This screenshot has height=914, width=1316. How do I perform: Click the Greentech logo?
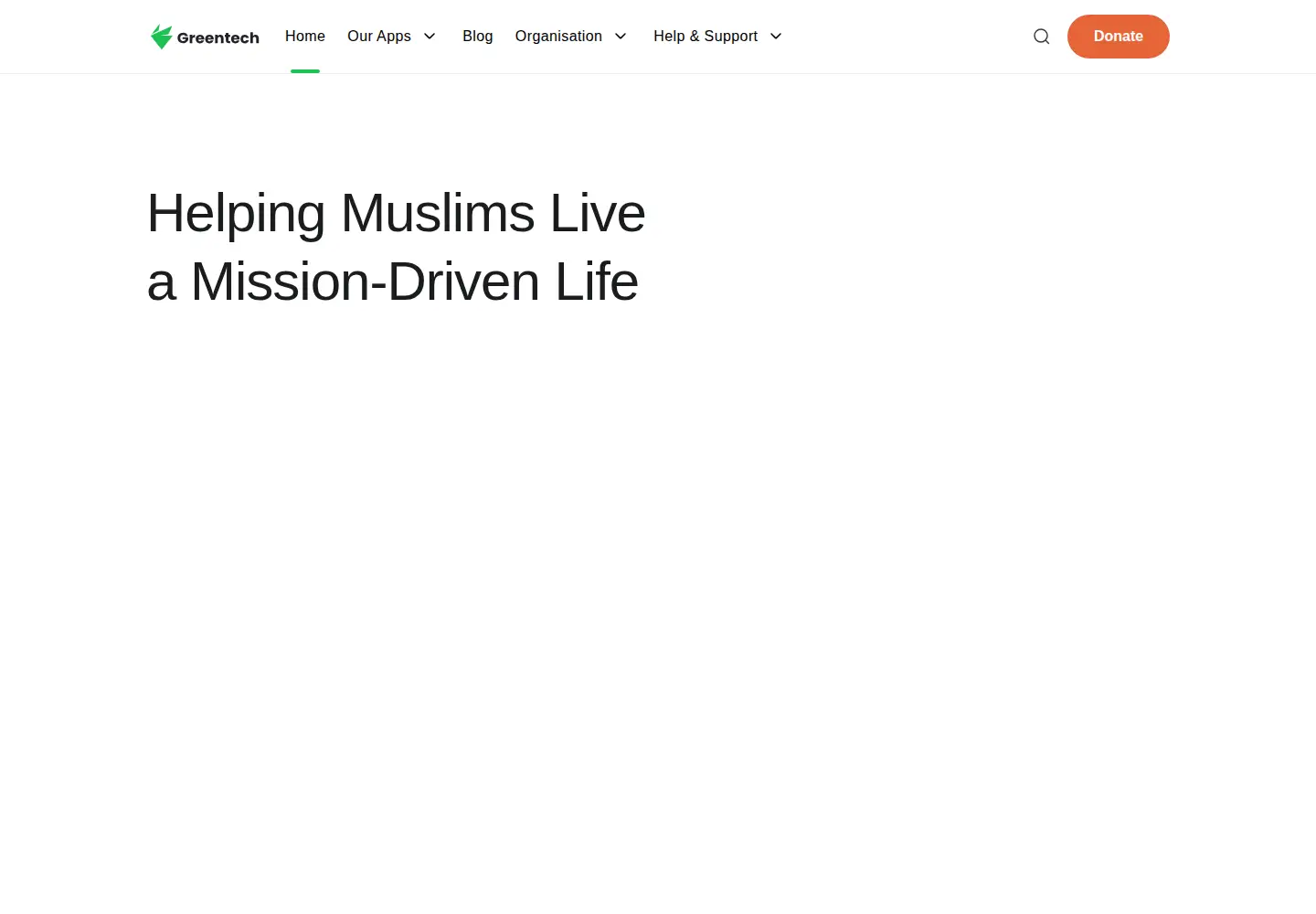205,37
